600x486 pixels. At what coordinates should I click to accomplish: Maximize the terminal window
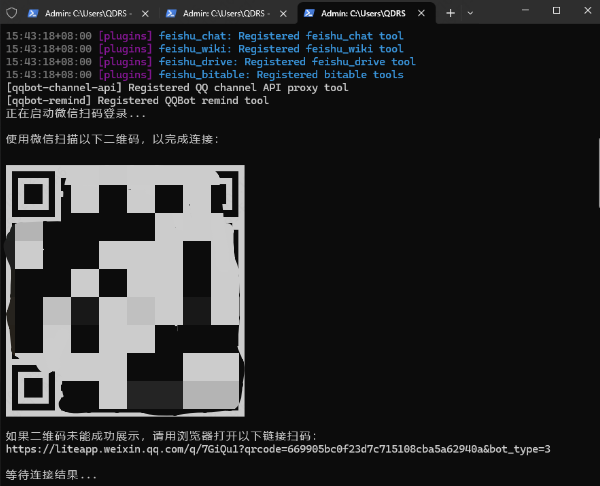point(556,11)
